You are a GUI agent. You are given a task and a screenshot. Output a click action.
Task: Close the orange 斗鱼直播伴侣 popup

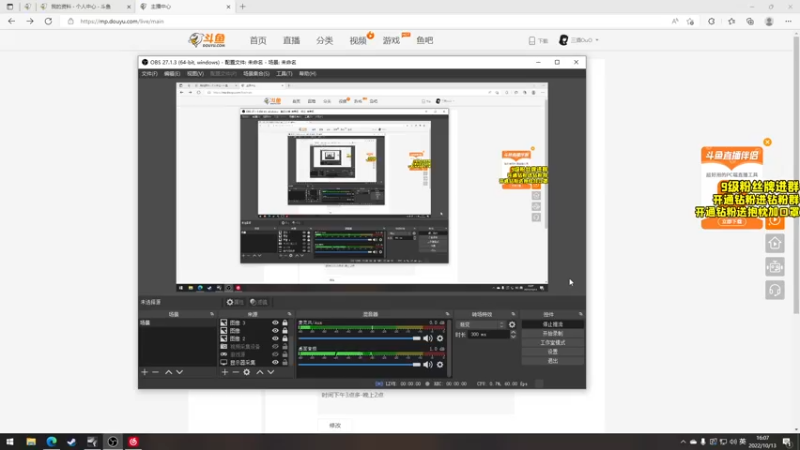click(x=767, y=142)
